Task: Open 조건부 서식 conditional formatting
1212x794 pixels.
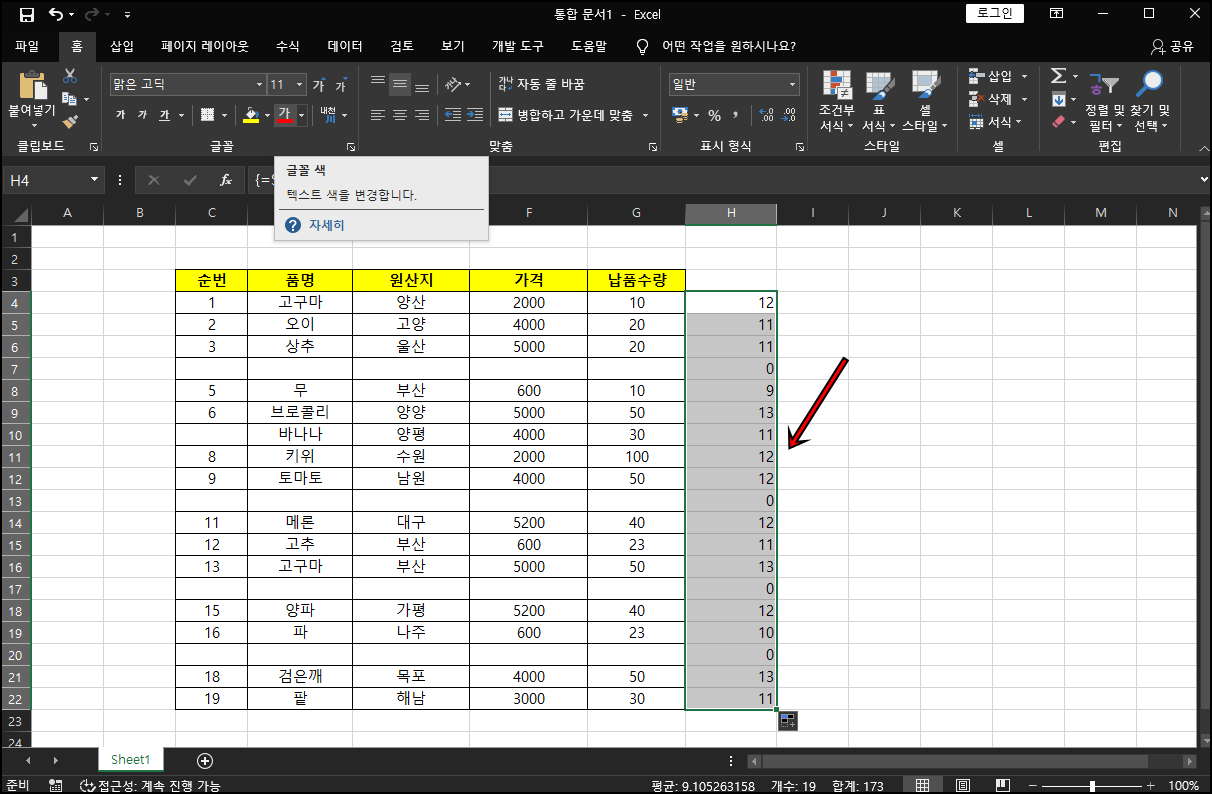Action: tap(836, 101)
